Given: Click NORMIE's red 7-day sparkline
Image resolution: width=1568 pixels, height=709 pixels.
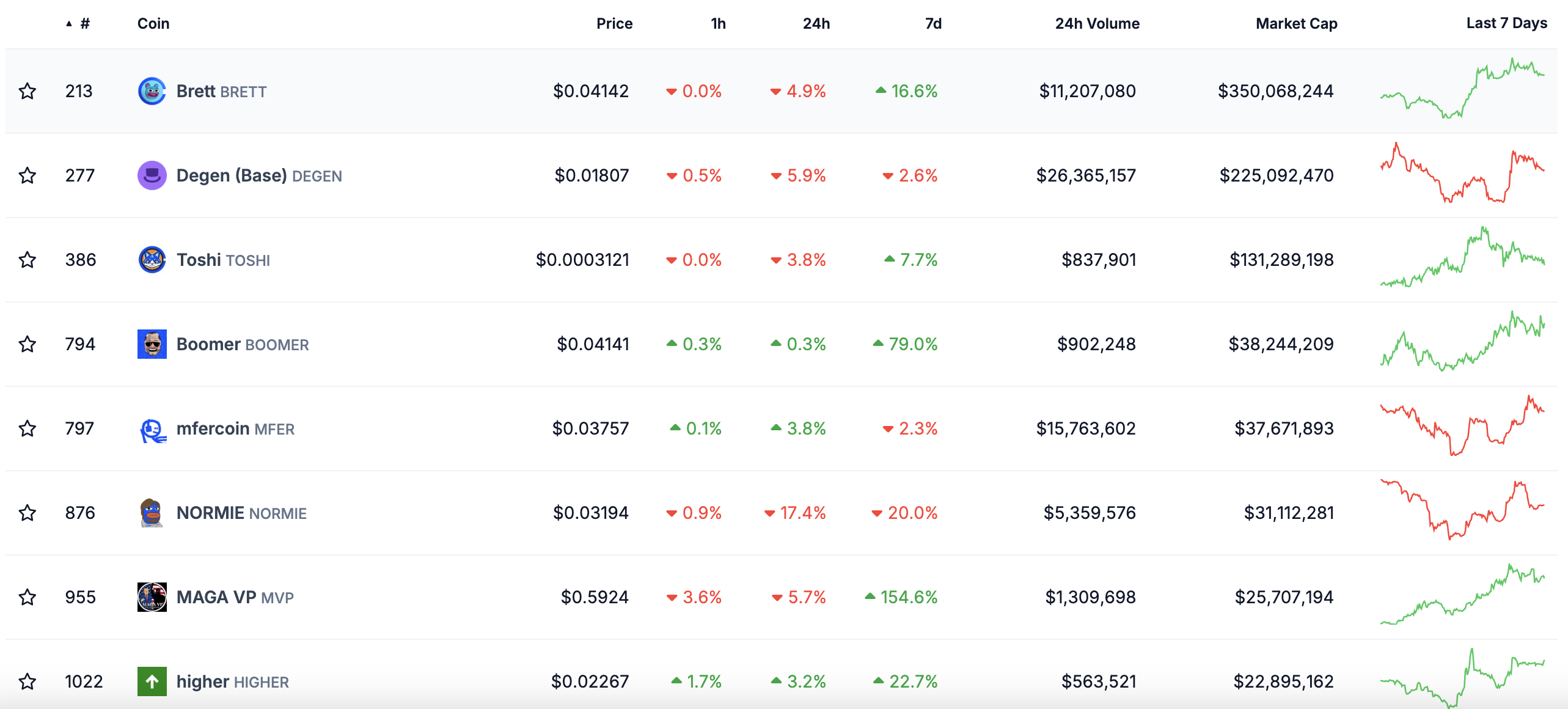Looking at the screenshot, I should point(1462,510).
